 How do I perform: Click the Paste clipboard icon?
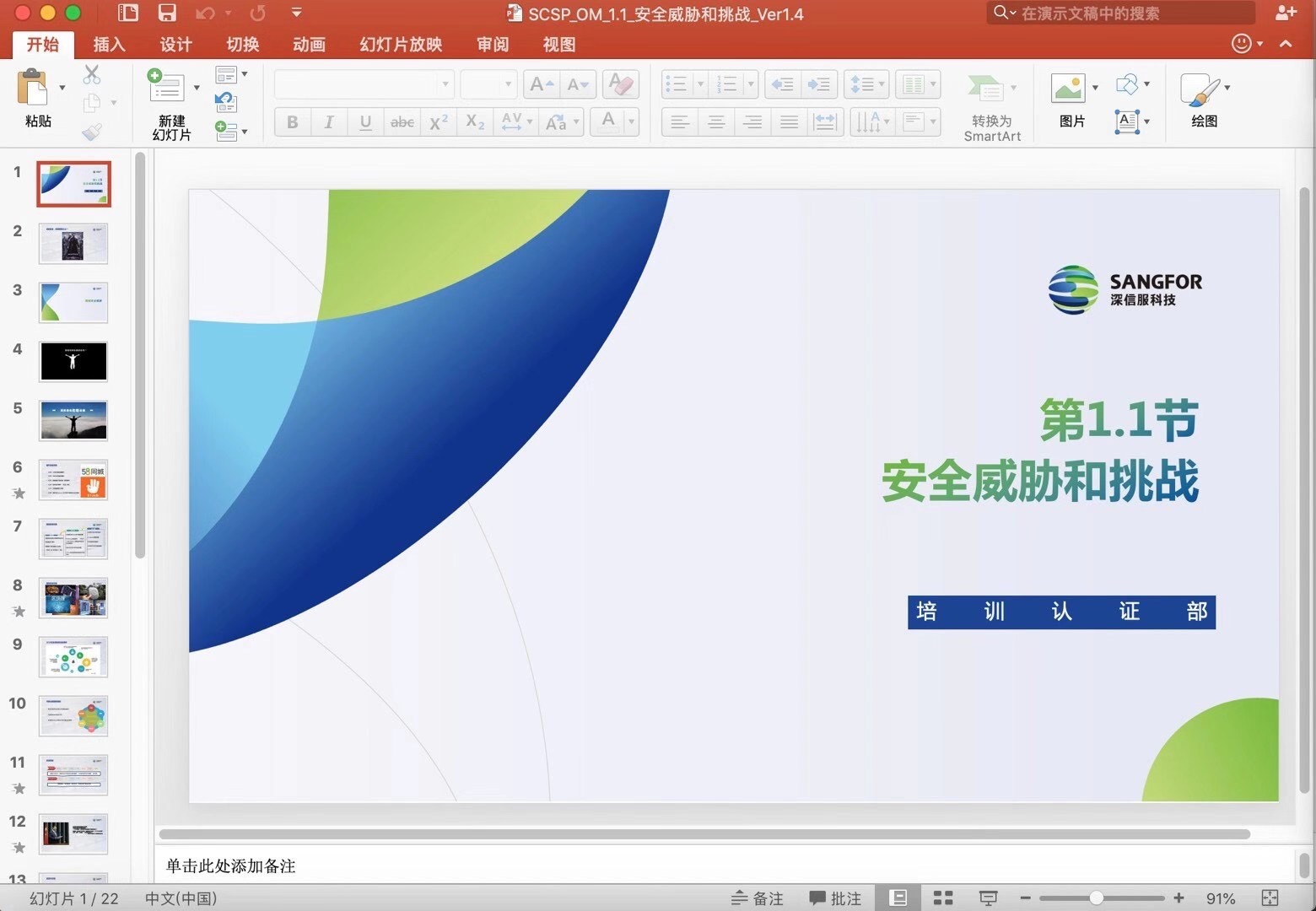(33, 87)
